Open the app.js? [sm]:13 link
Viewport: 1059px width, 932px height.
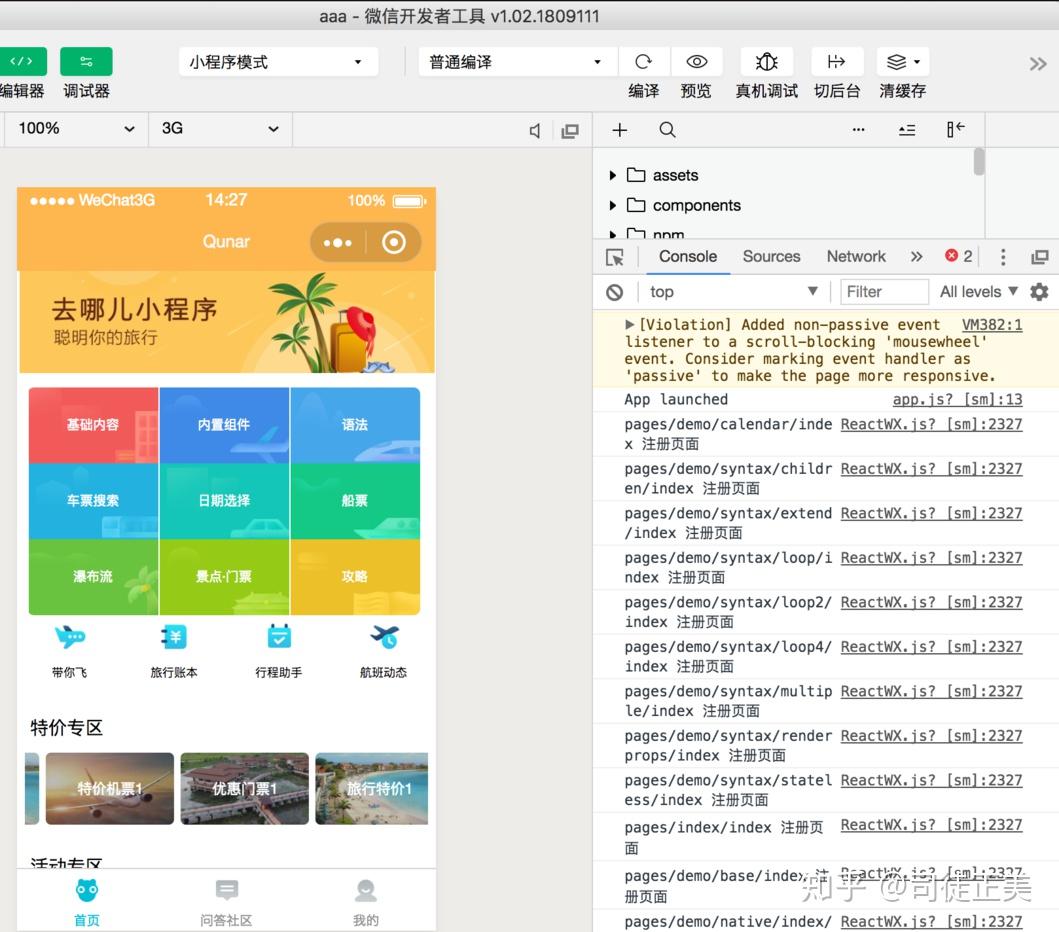(957, 399)
